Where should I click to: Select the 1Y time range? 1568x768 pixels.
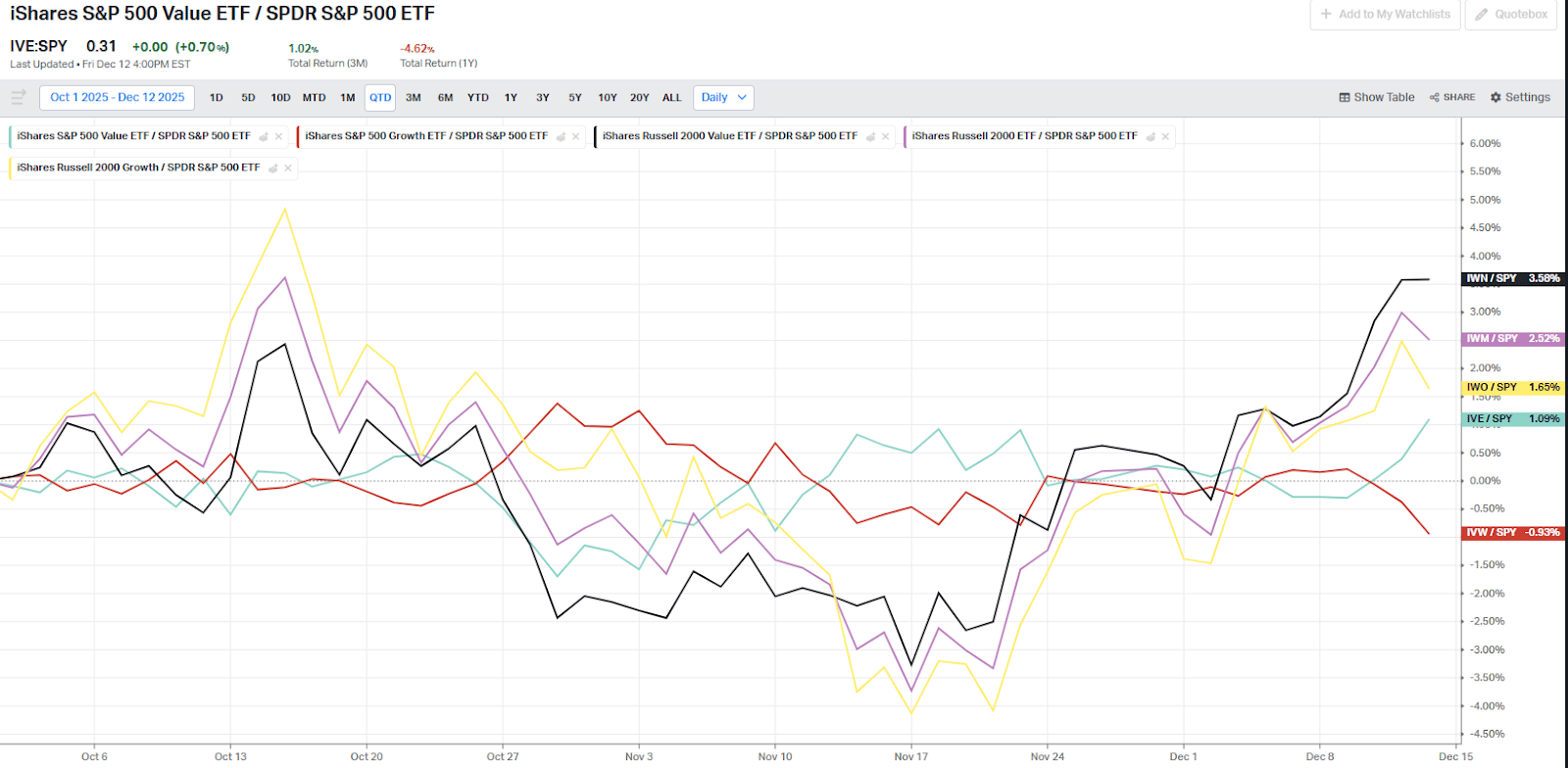pos(511,98)
